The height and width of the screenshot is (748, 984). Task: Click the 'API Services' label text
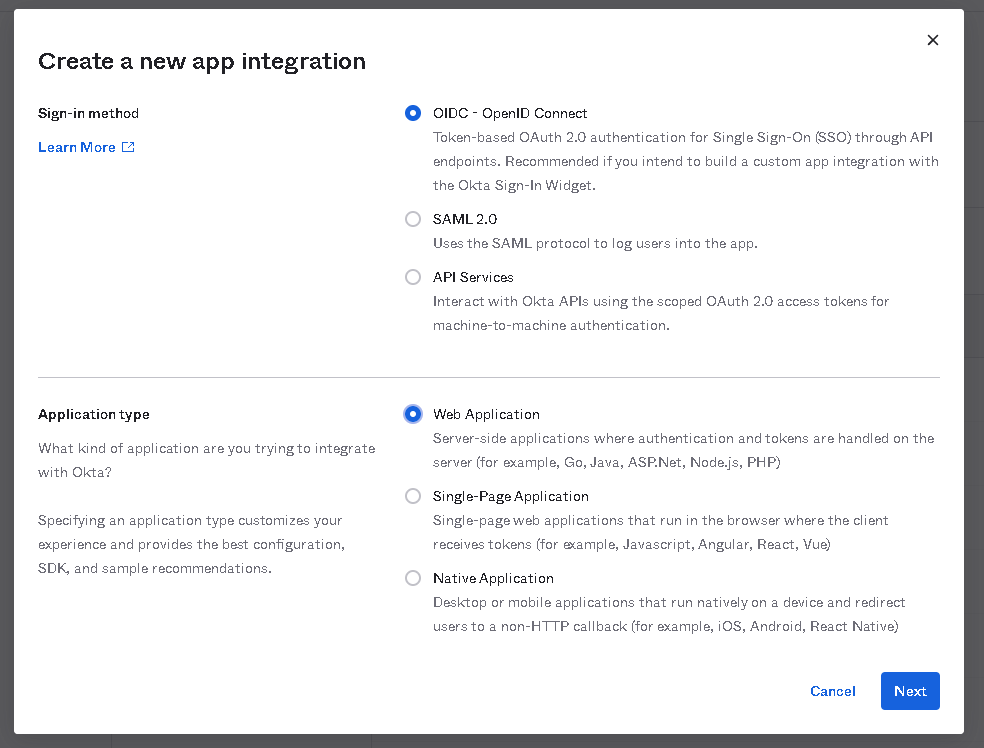pos(473,277)
